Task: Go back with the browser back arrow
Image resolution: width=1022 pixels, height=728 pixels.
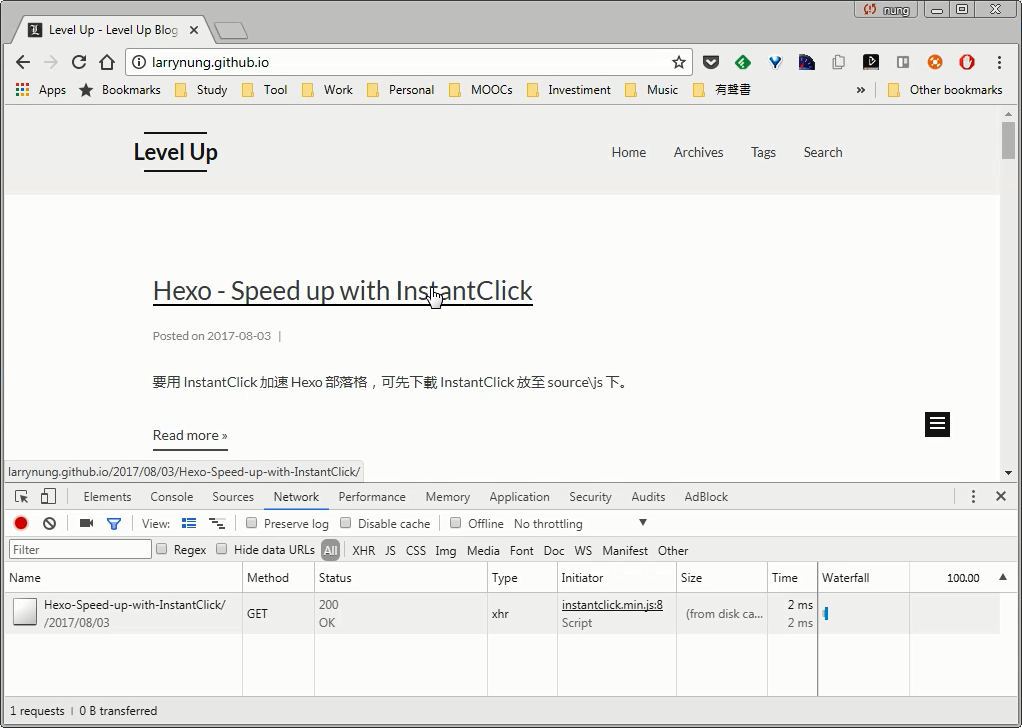Action: [x=23, y=63]
